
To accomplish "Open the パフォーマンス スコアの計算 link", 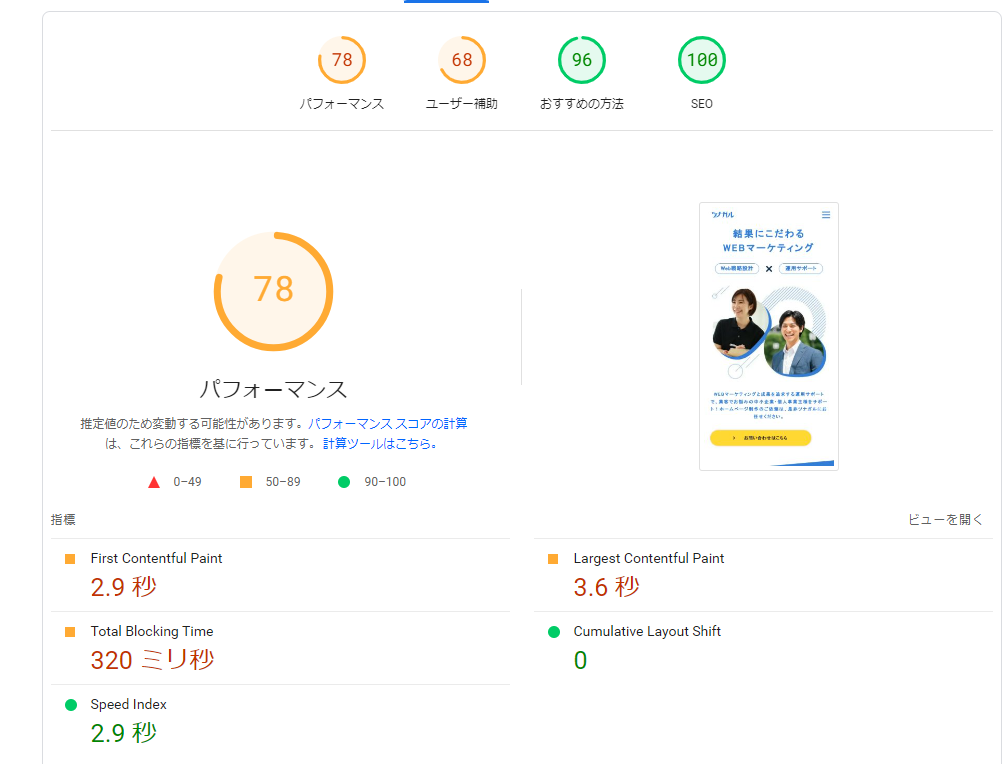I will pyautogui.click(x=387, y=423).
